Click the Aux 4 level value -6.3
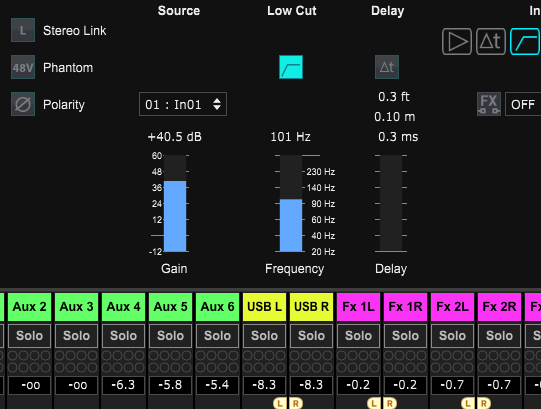The height and width of the screenshot is (409, 541). 123,385
